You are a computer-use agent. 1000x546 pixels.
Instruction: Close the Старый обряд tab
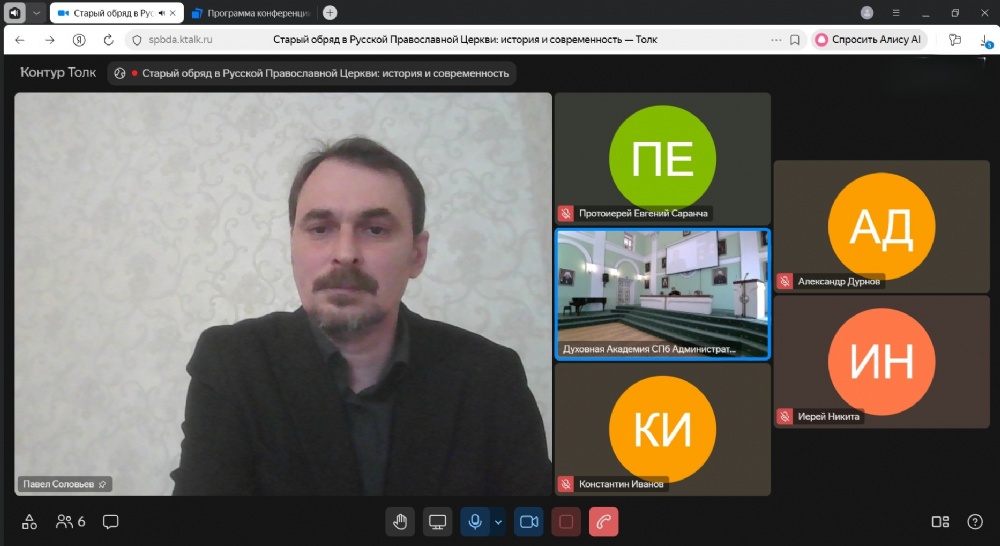pos(173,13)
